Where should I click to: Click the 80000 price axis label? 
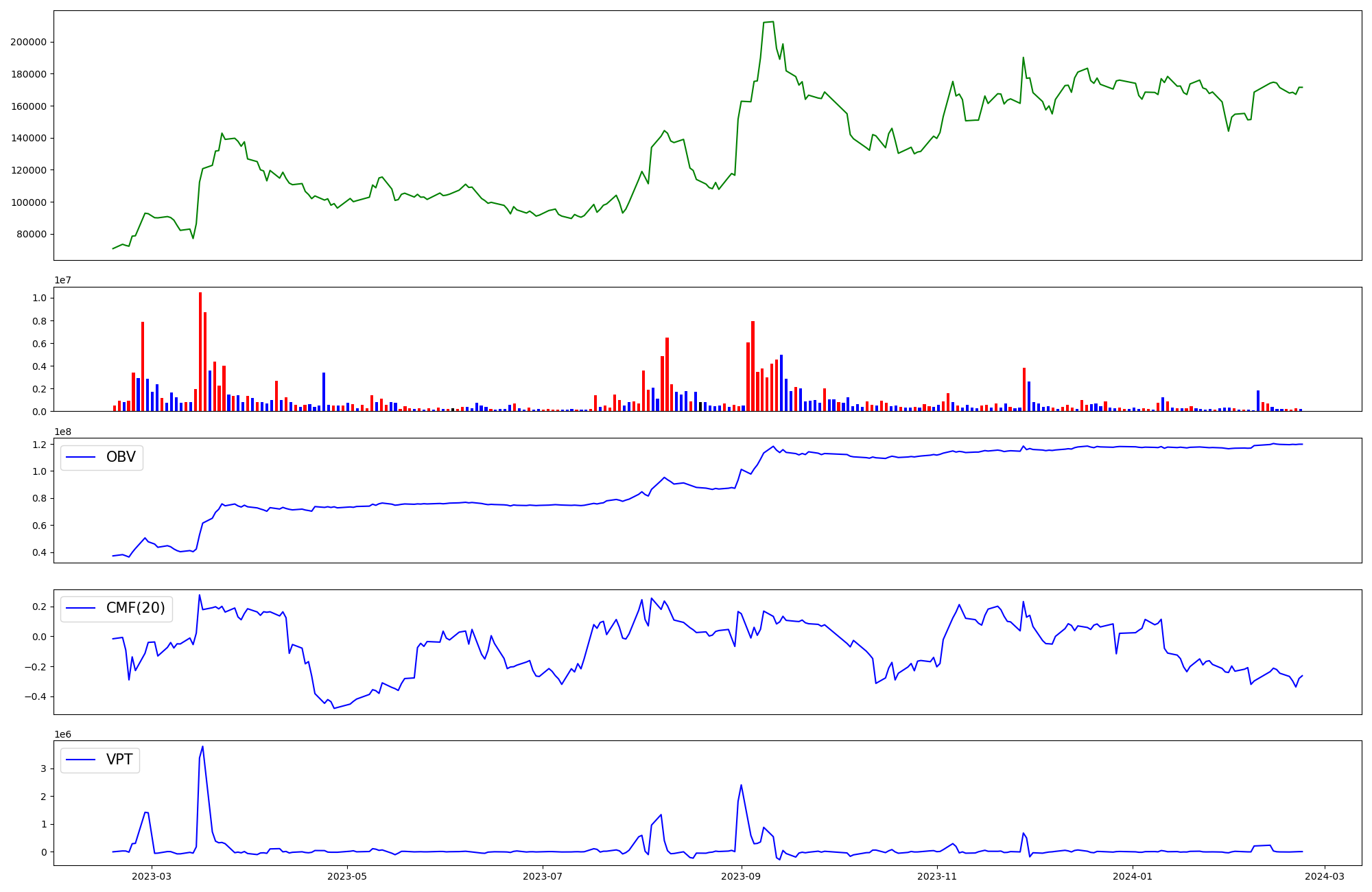pyautogui.click(x=31, y=234)
